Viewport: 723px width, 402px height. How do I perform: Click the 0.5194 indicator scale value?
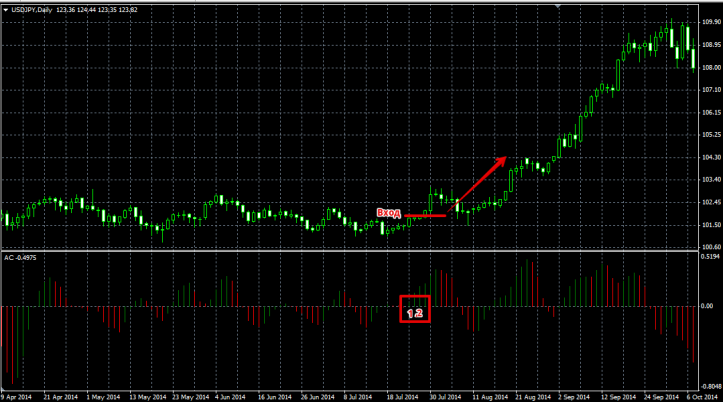(711, 260)
